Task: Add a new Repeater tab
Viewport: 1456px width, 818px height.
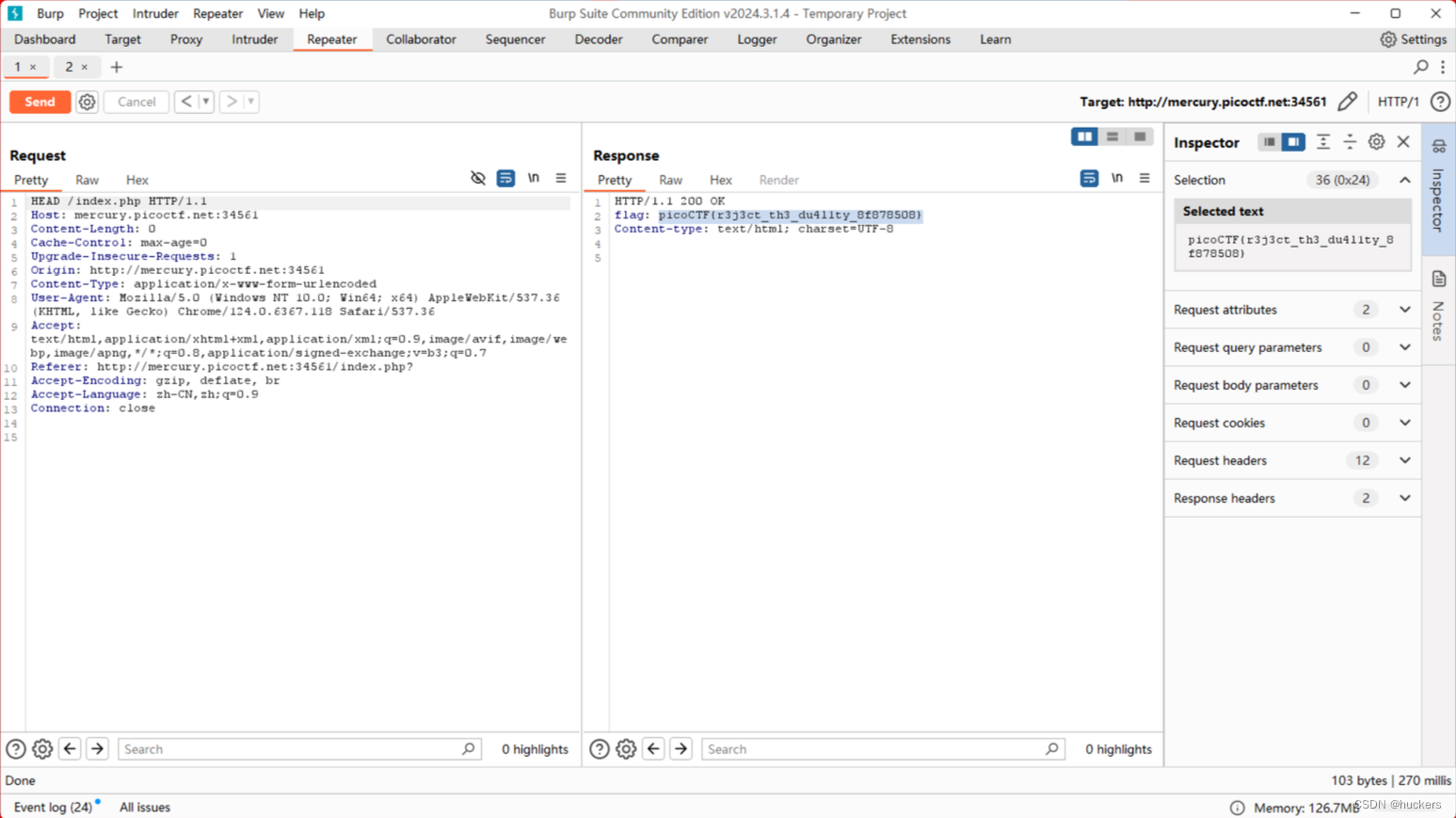Action: [117, 67]
